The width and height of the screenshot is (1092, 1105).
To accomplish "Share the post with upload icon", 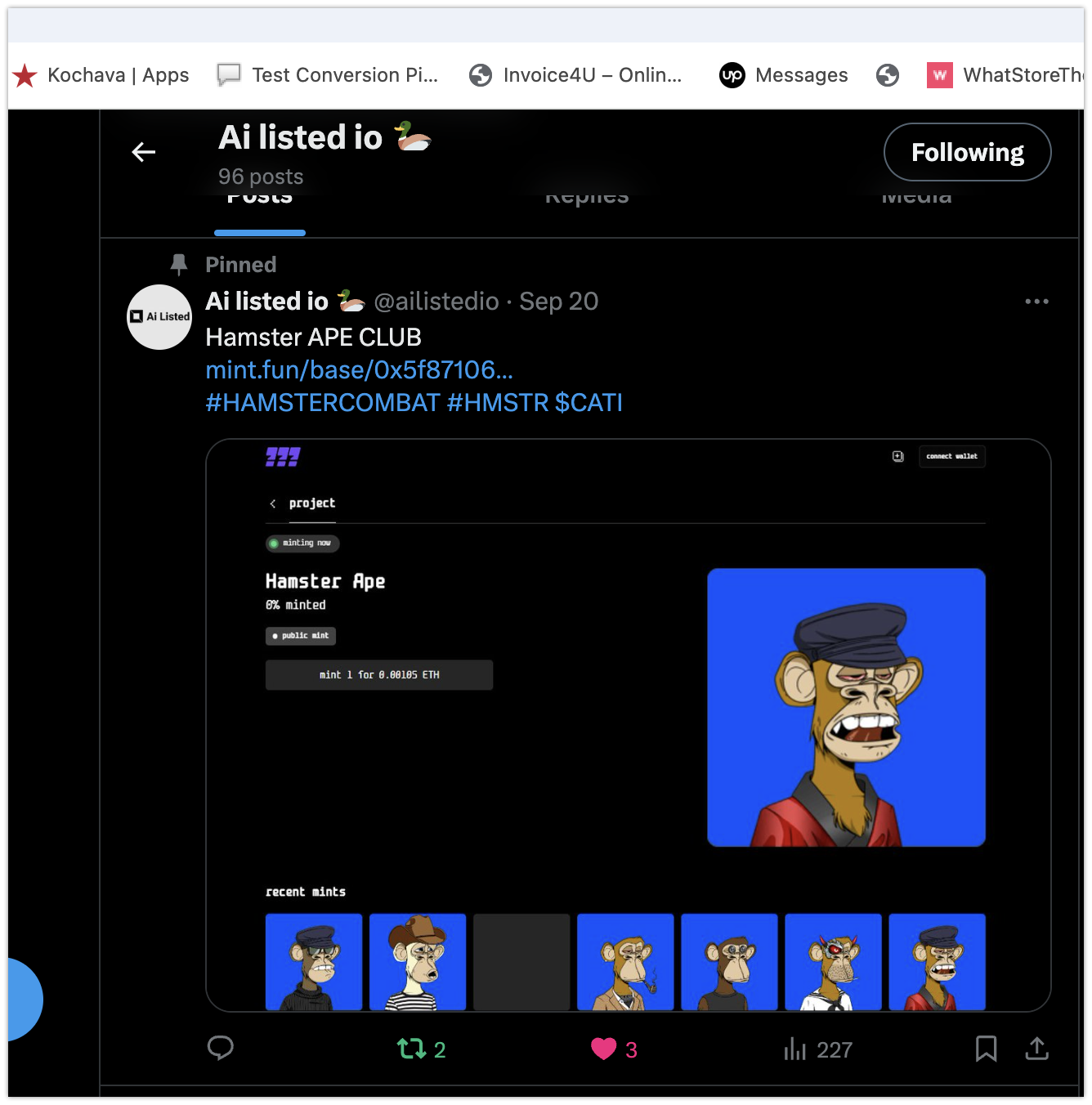I will coord(1036,1049).
